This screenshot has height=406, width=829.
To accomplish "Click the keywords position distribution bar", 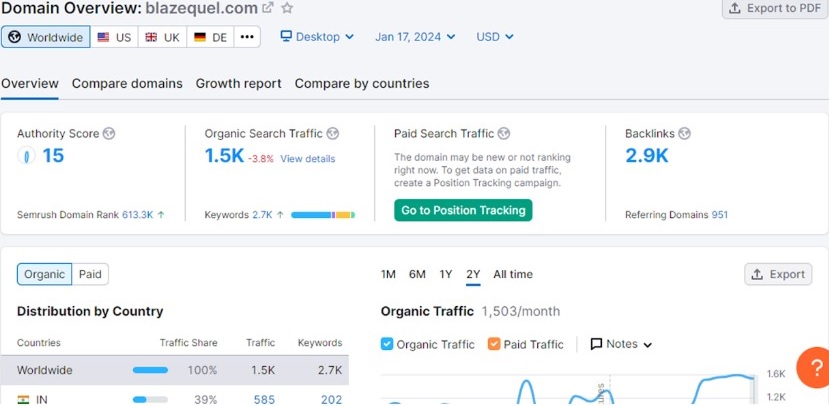I will point(323,215).
